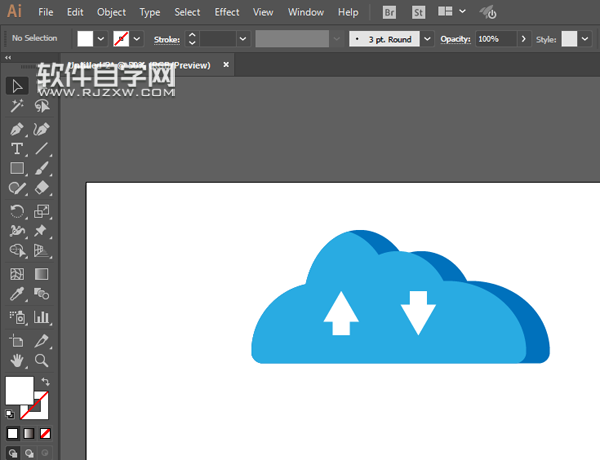Switch to solid Color fill mode
The image size is (600, 460).
pyautogui.click(x=13, y=434)
